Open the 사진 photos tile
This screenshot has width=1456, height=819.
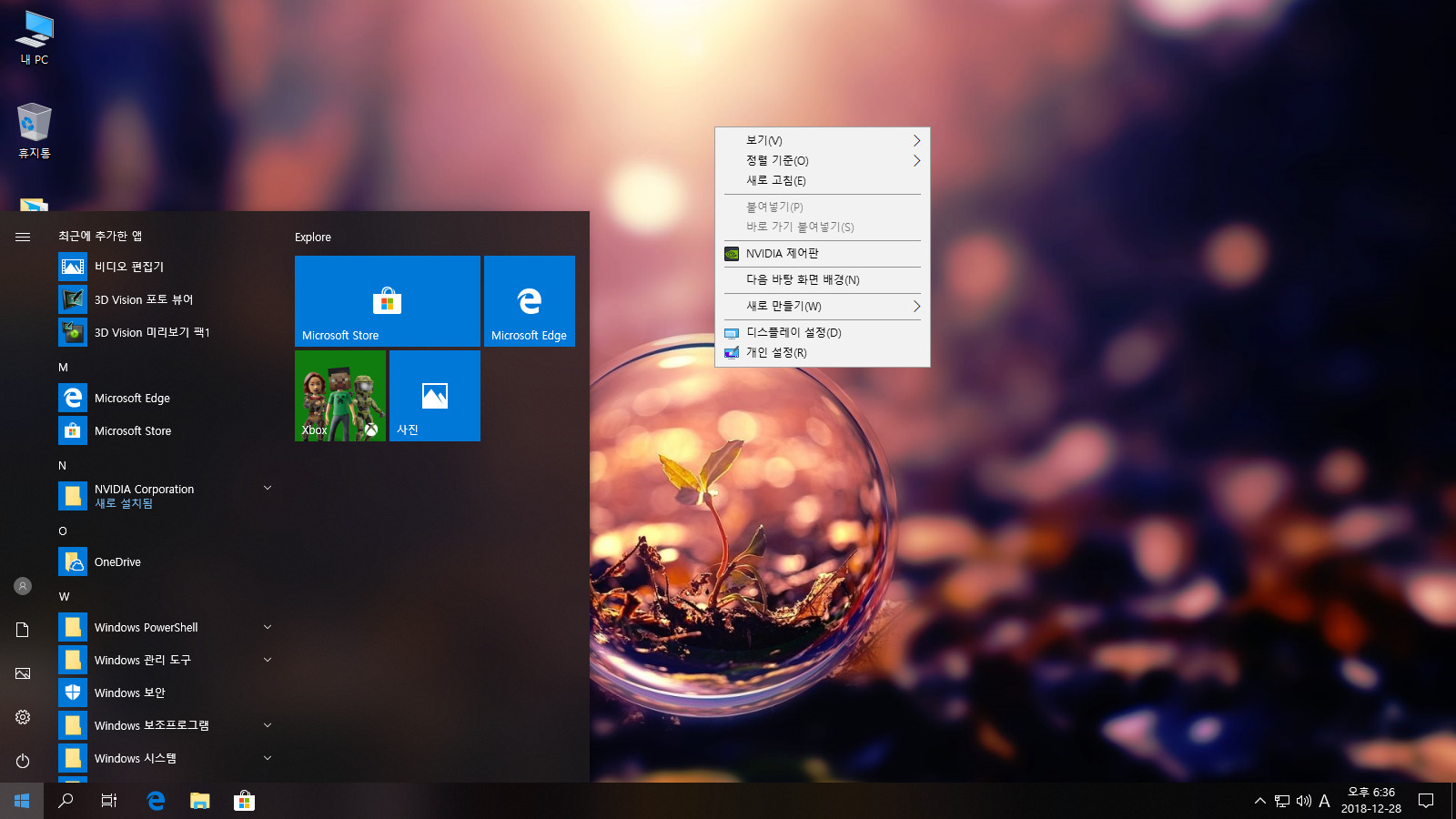pos(435,396)
